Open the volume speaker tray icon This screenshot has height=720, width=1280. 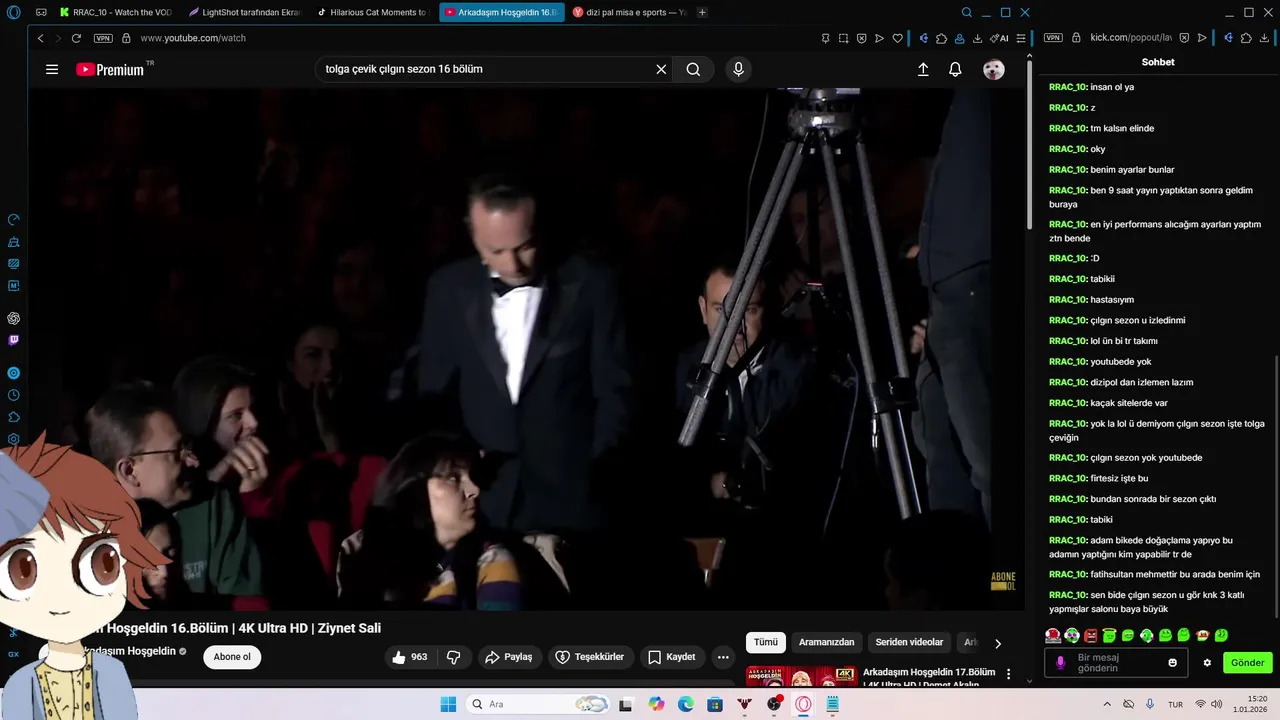pos(1219,704)
